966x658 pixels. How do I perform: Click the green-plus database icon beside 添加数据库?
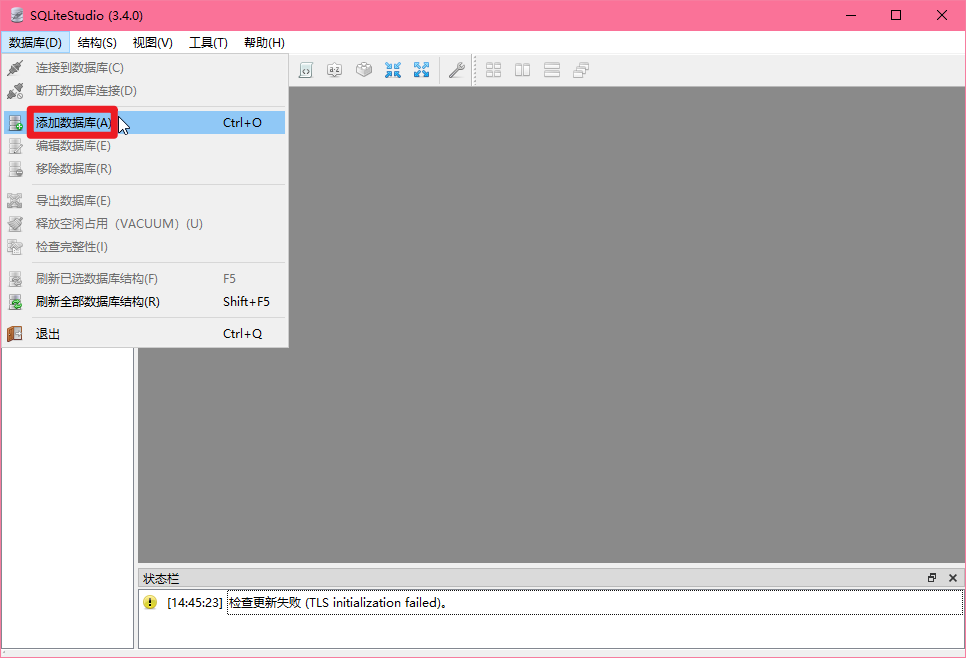click(x=15, y=123)
